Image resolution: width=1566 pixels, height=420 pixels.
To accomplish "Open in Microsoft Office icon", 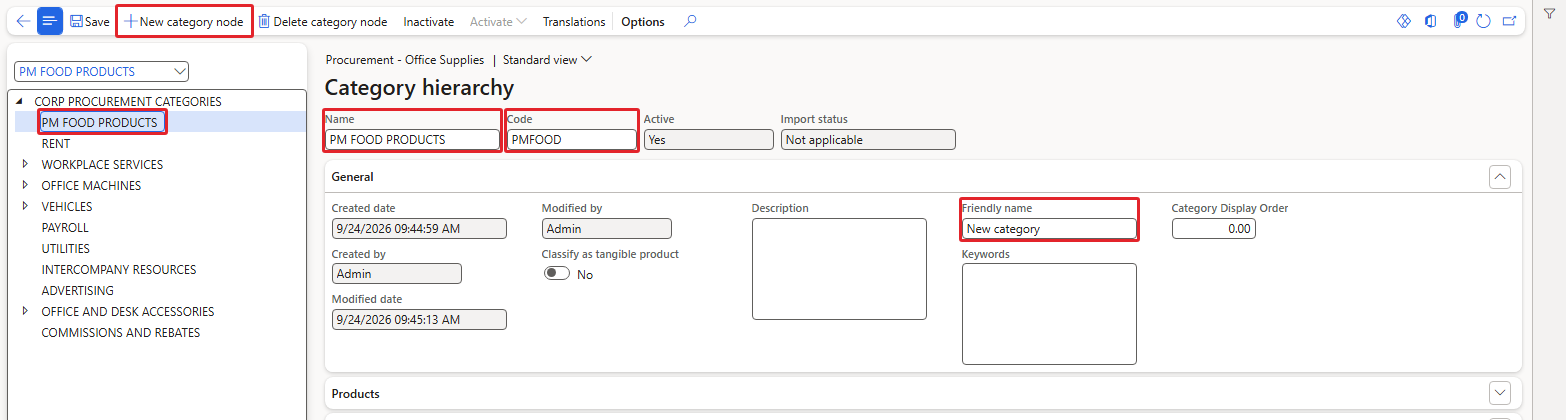I will coord(1431,21).
